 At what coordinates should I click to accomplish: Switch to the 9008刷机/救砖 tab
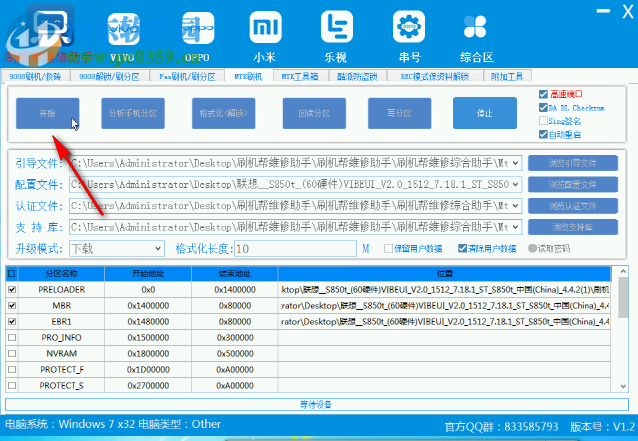coord(35,76)
